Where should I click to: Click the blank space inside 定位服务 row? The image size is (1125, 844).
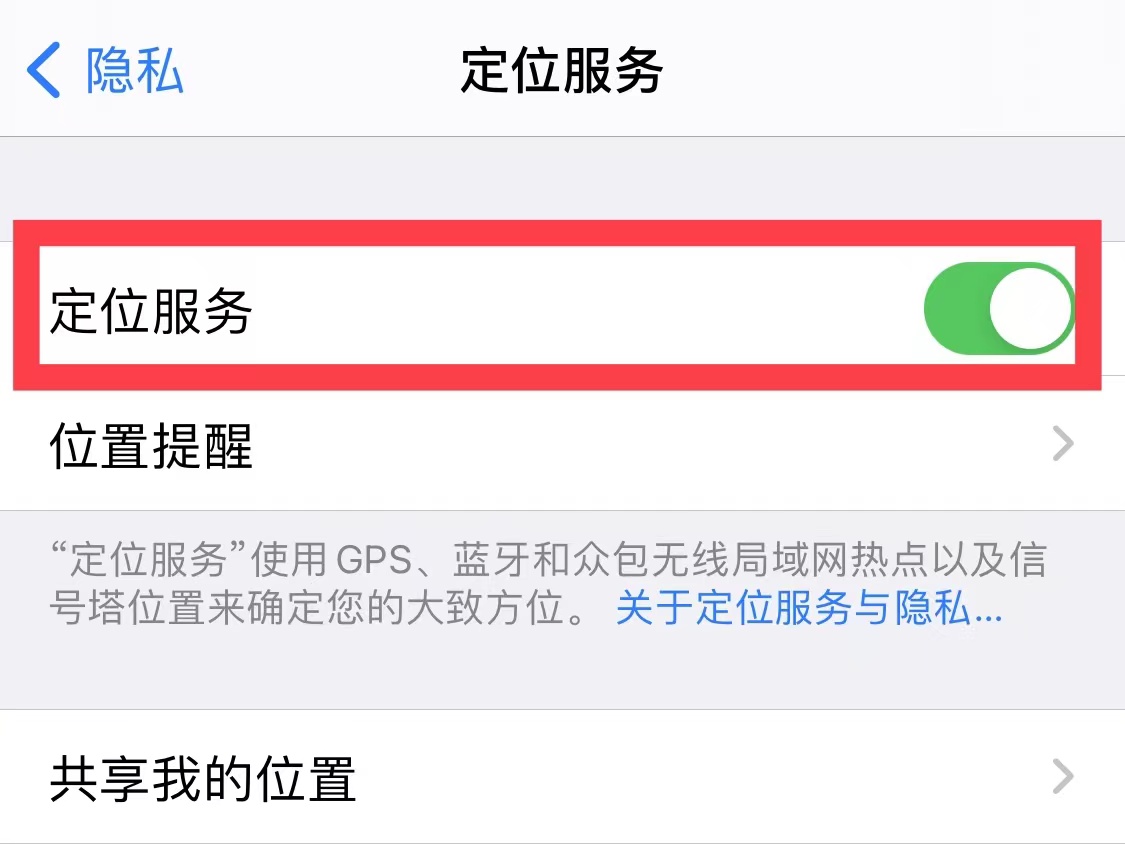pos(588,309)
